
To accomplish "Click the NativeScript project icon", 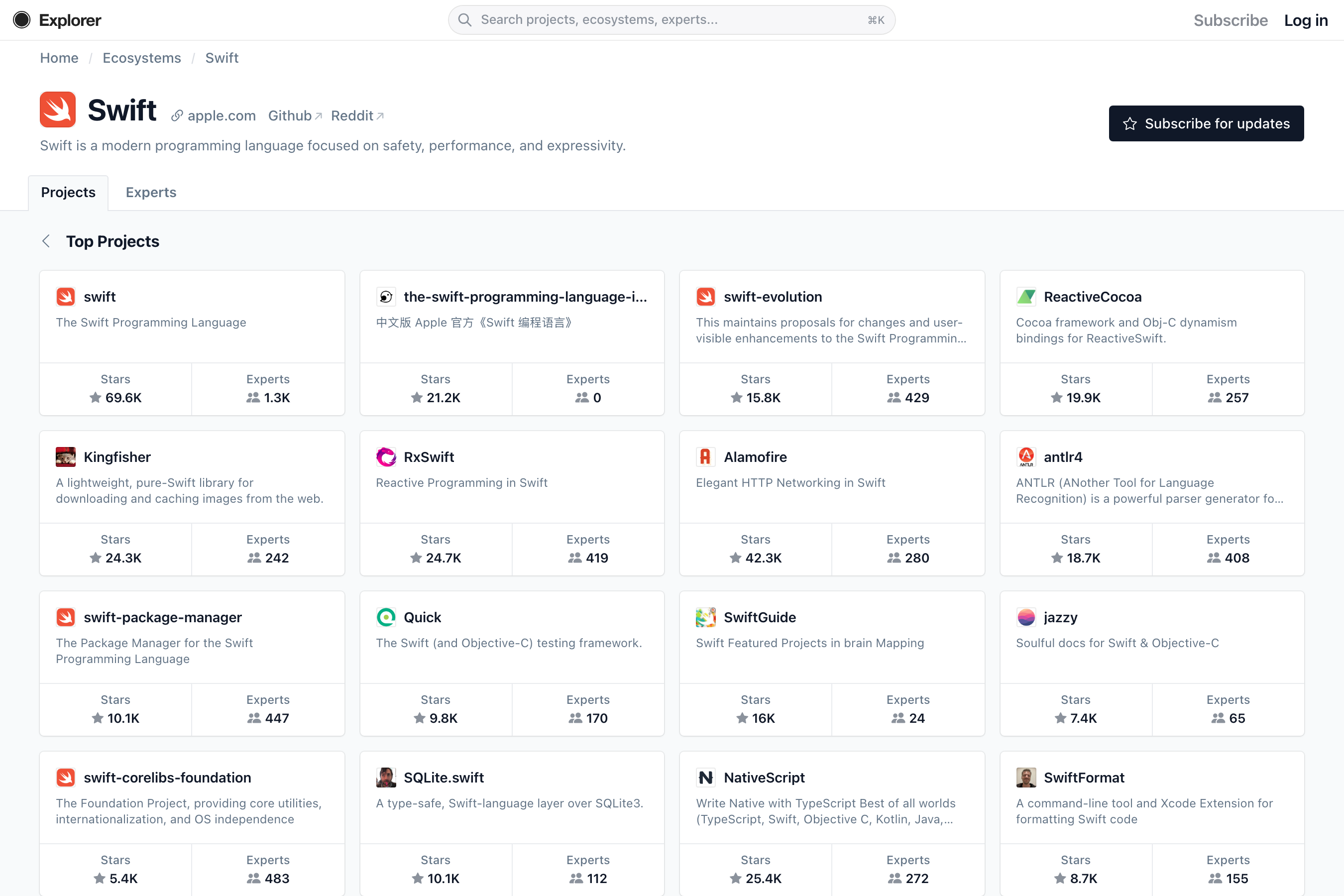I will coord(706,777).
